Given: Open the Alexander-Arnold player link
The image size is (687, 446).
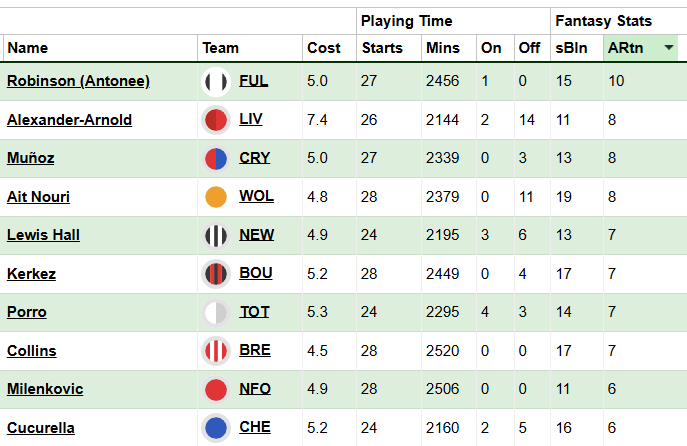Looking at the screenshot, I should point(69,120).
